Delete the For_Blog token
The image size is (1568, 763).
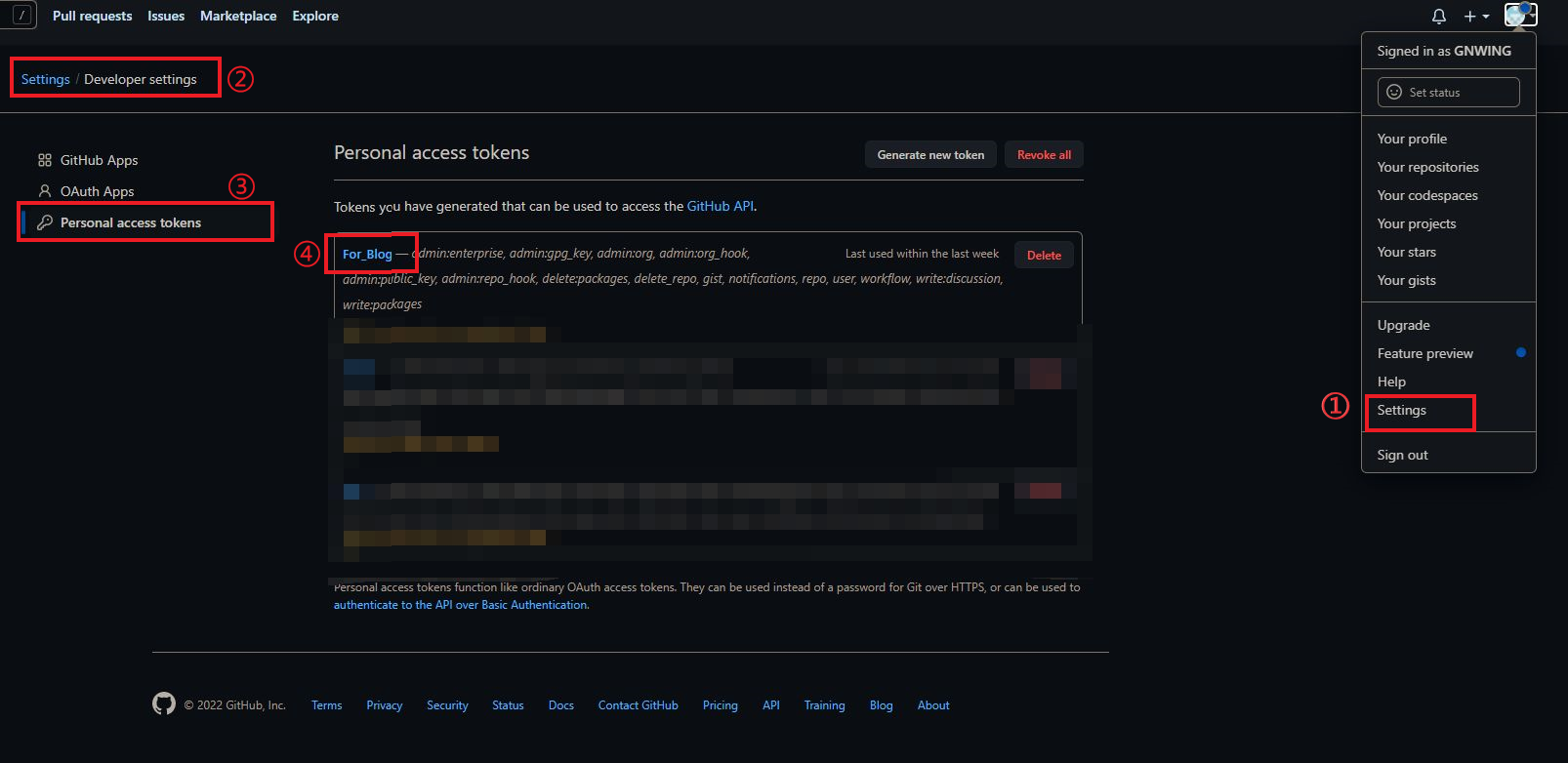[x=1044, y=255]
